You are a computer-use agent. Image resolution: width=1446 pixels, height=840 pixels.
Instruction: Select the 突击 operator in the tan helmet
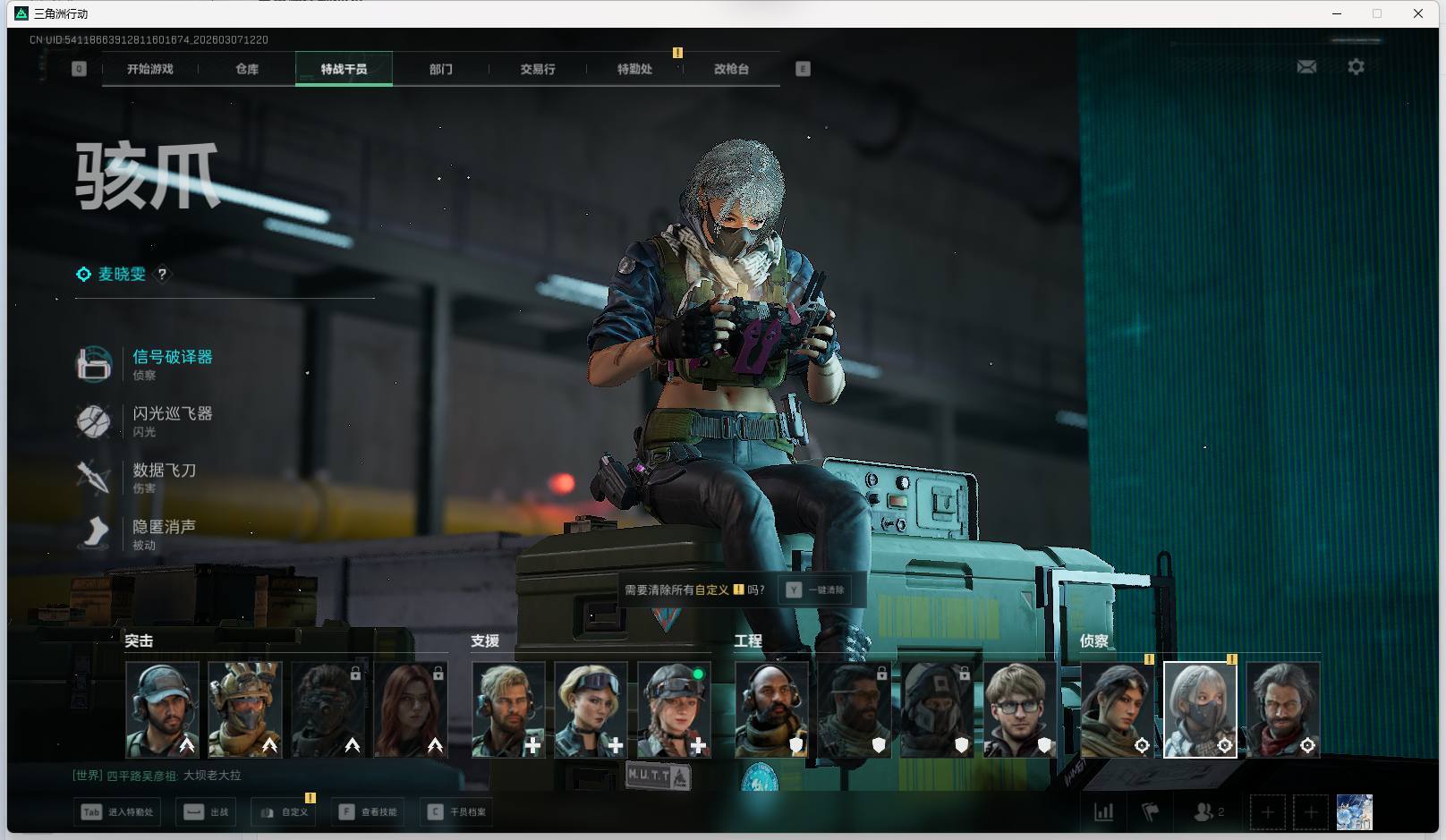pyautogui.click(x=245, y=709)
